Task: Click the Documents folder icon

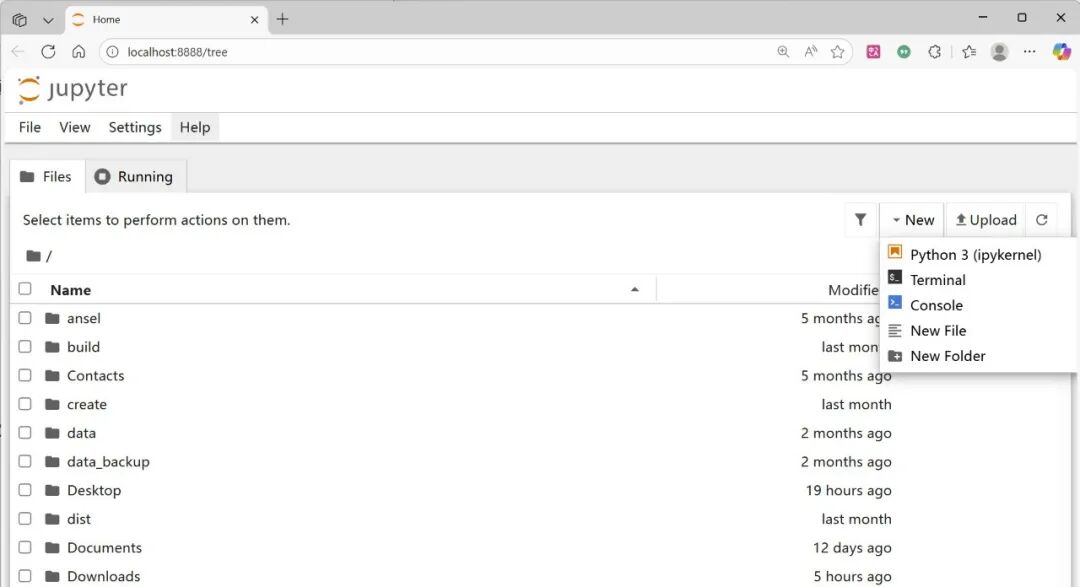Action: [x=52, y=548]
